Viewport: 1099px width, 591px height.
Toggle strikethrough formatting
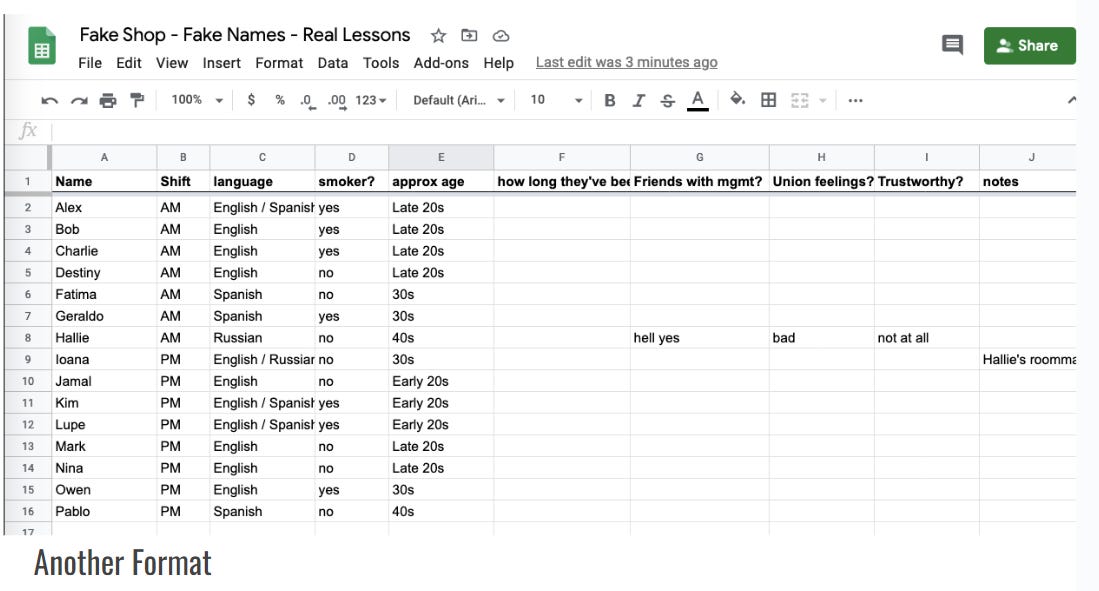(668, 100)
